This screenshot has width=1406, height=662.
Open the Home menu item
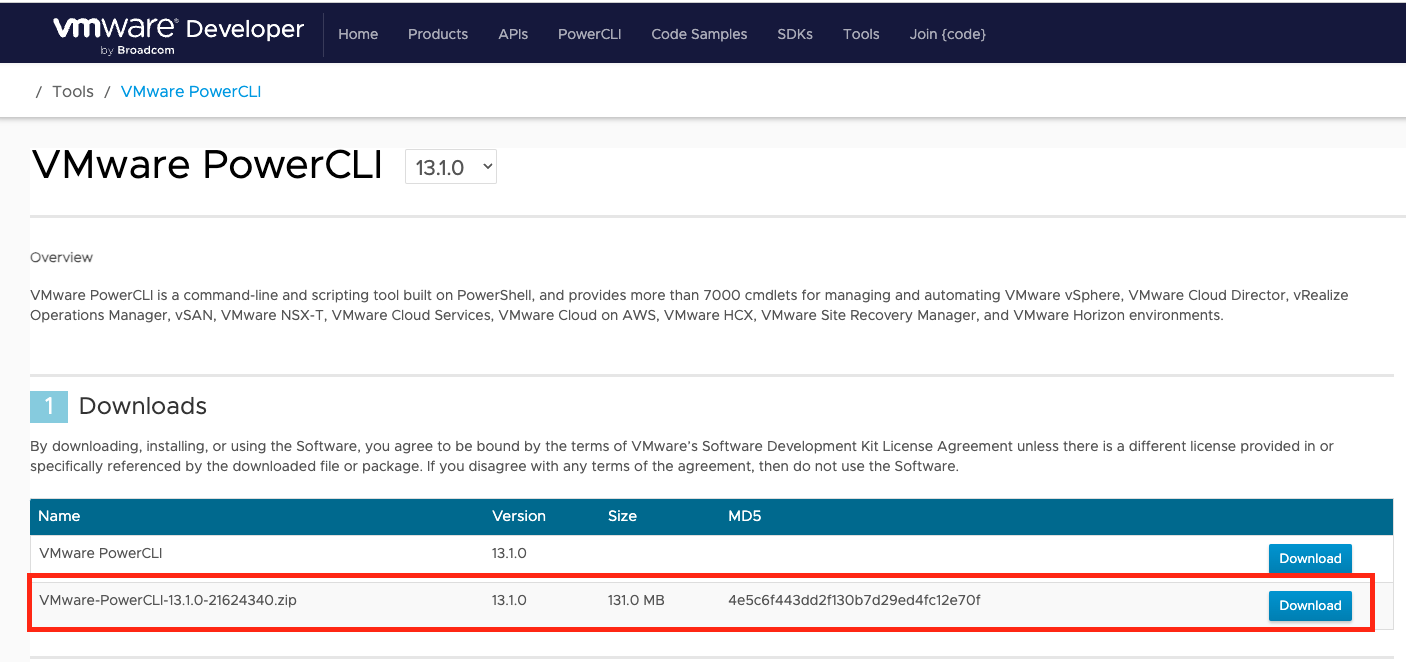tap(358, 34)
